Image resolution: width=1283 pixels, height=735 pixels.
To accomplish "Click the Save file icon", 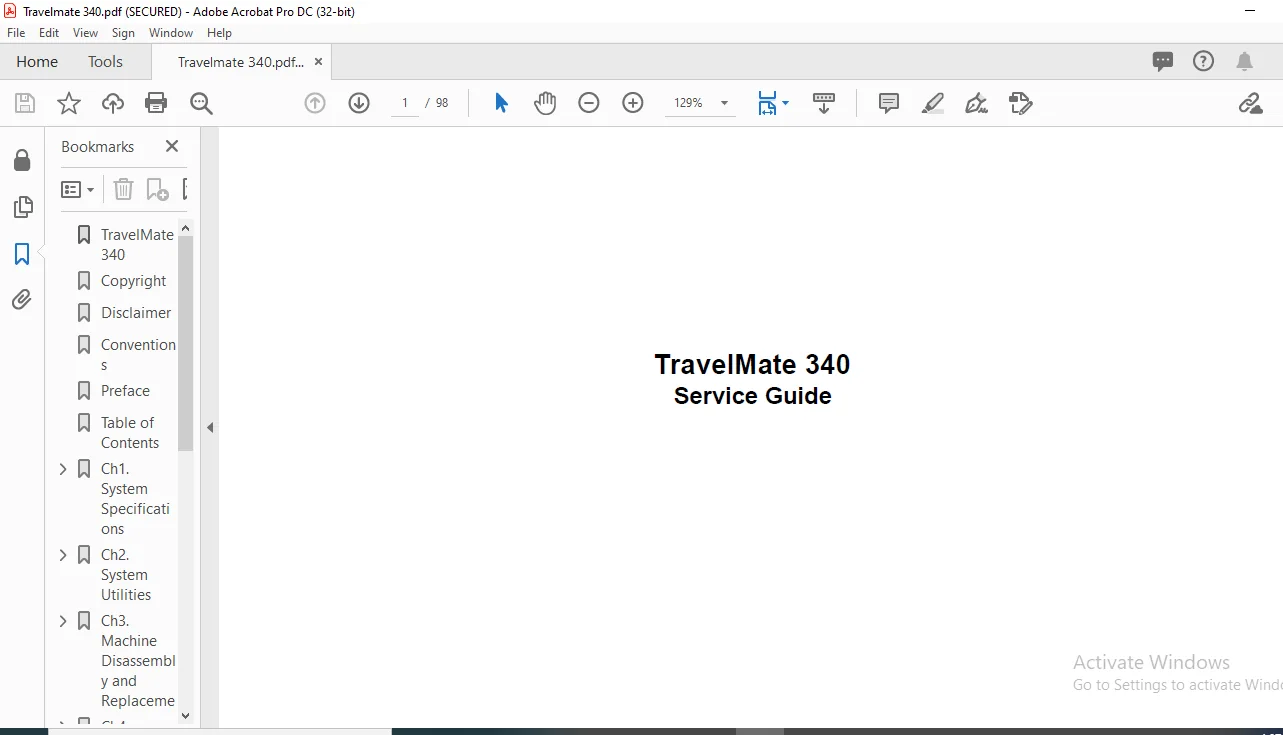I will coord(25,103).
